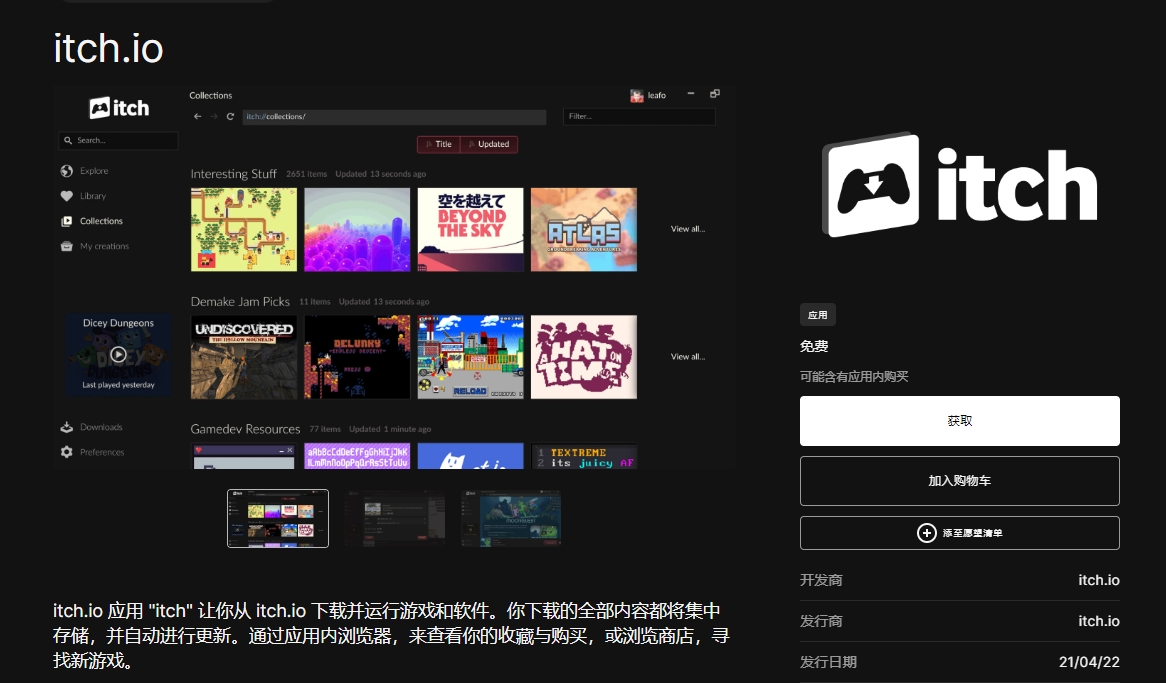Sort collections by Title
1166x683 pixels.
[x=439, y=144]
